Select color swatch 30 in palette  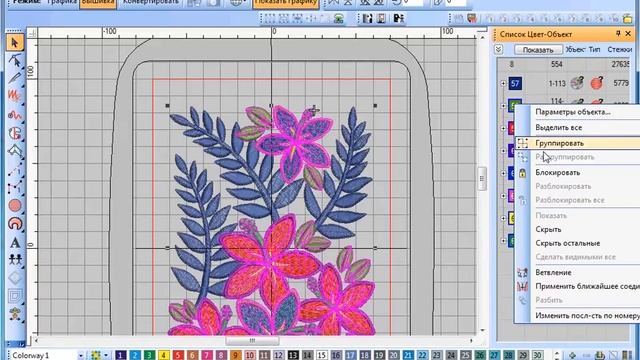click(x=537, y=355)
